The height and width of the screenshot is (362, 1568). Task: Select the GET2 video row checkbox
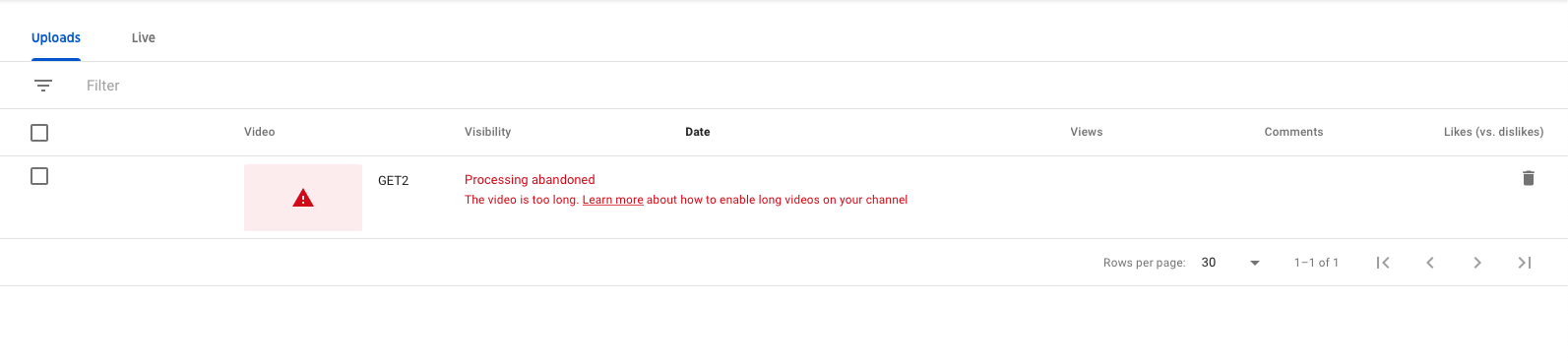coord(39,176)
